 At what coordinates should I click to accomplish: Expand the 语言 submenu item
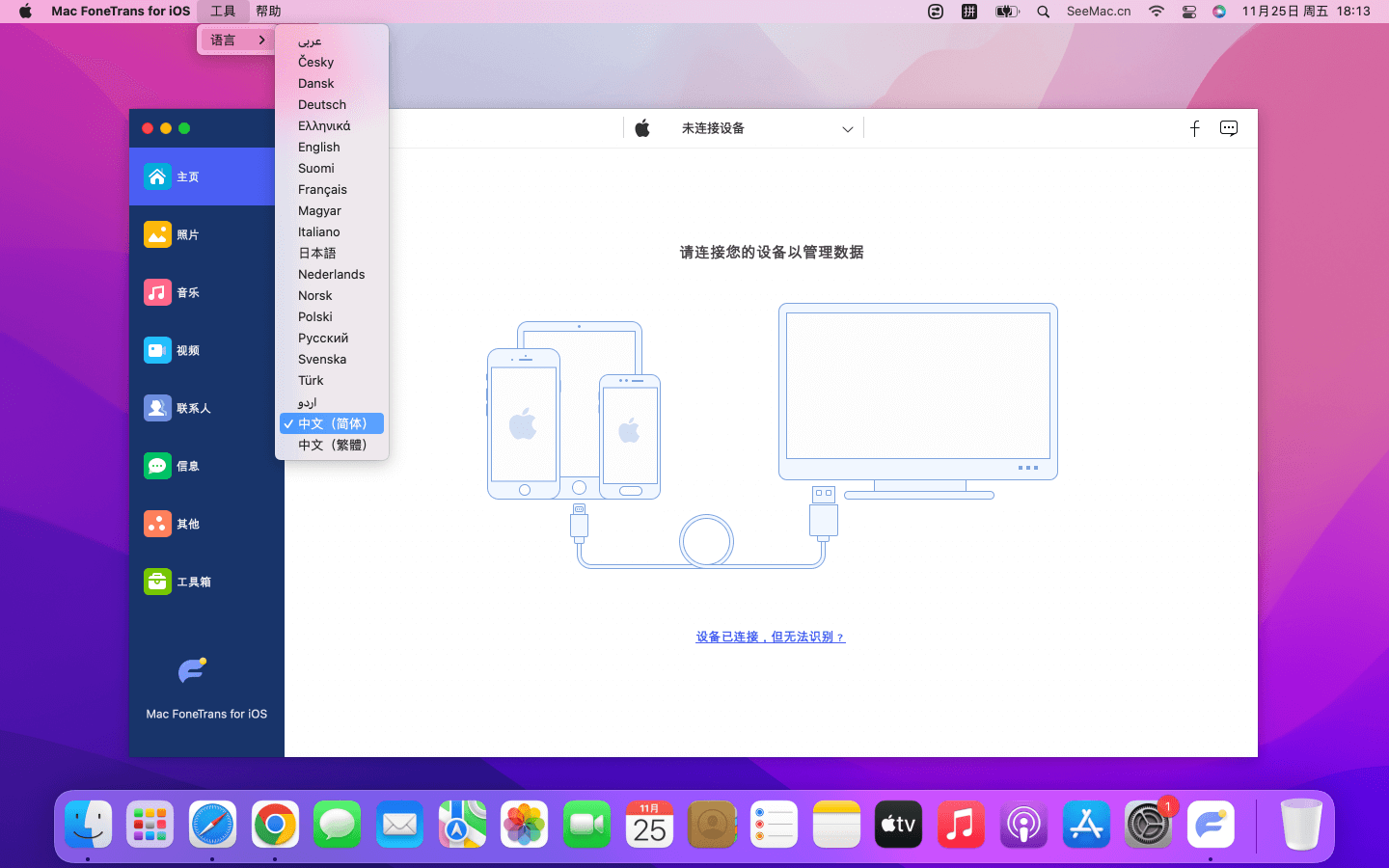click(236, 40)
